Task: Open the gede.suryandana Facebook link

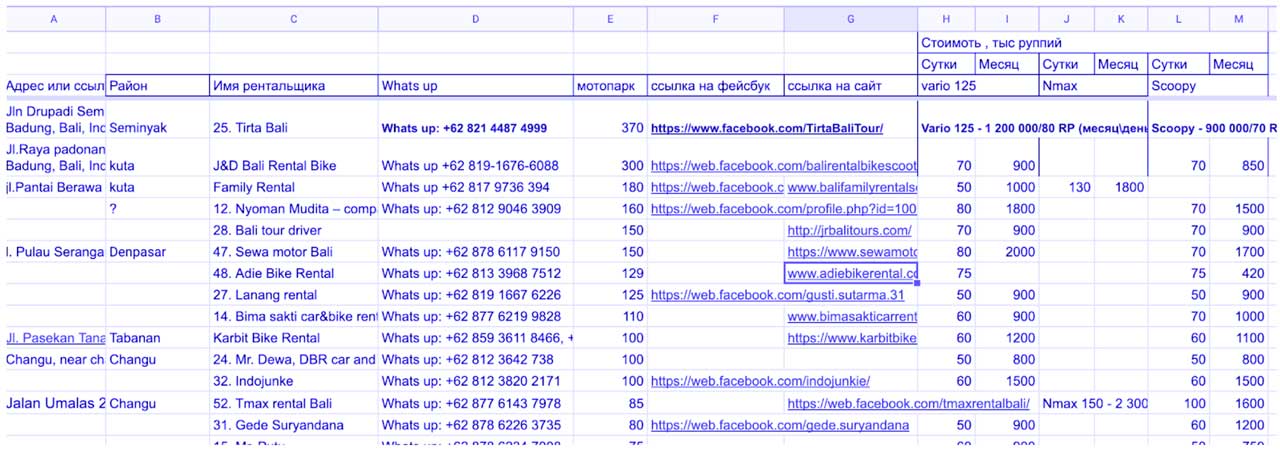Action: [779, 425]
